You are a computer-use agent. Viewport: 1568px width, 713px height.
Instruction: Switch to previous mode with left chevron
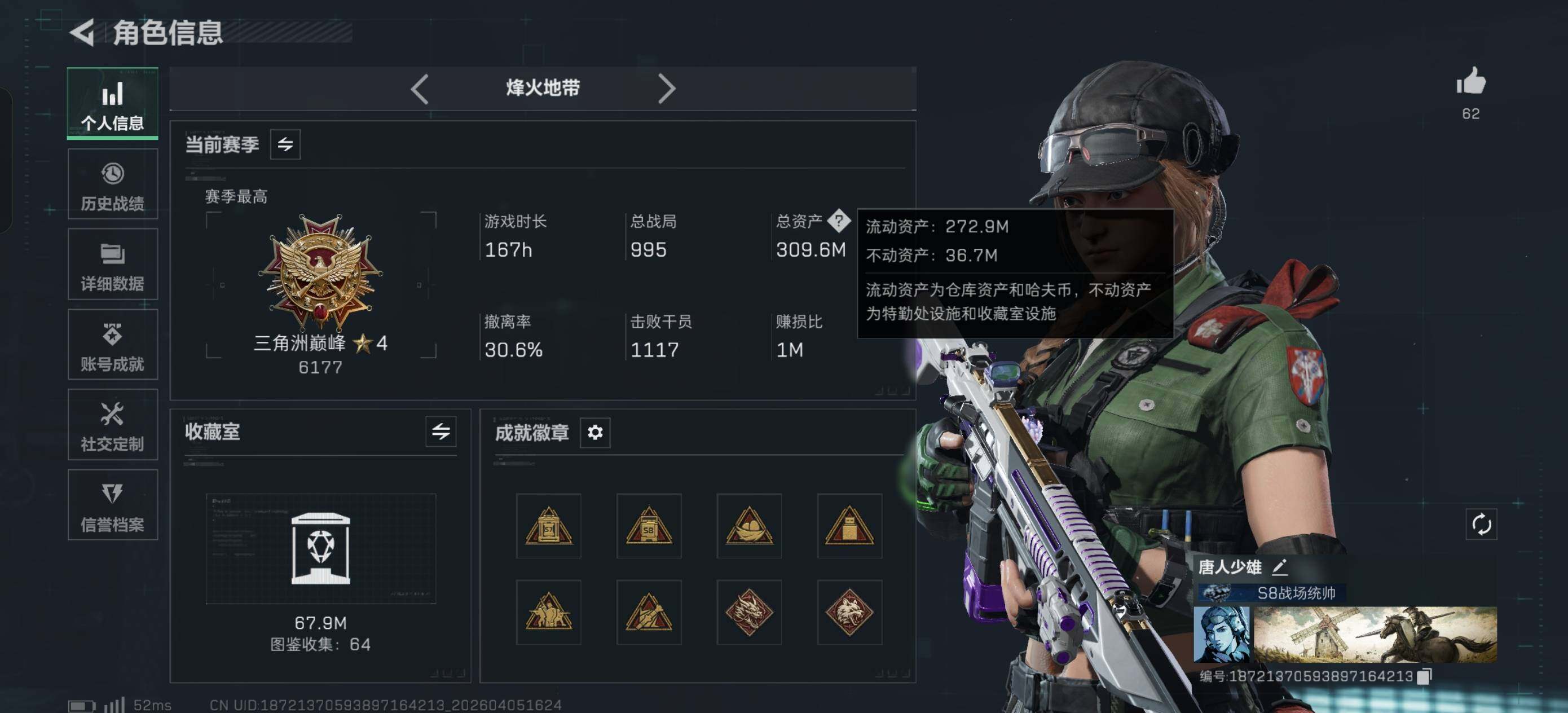click(420, 89)
